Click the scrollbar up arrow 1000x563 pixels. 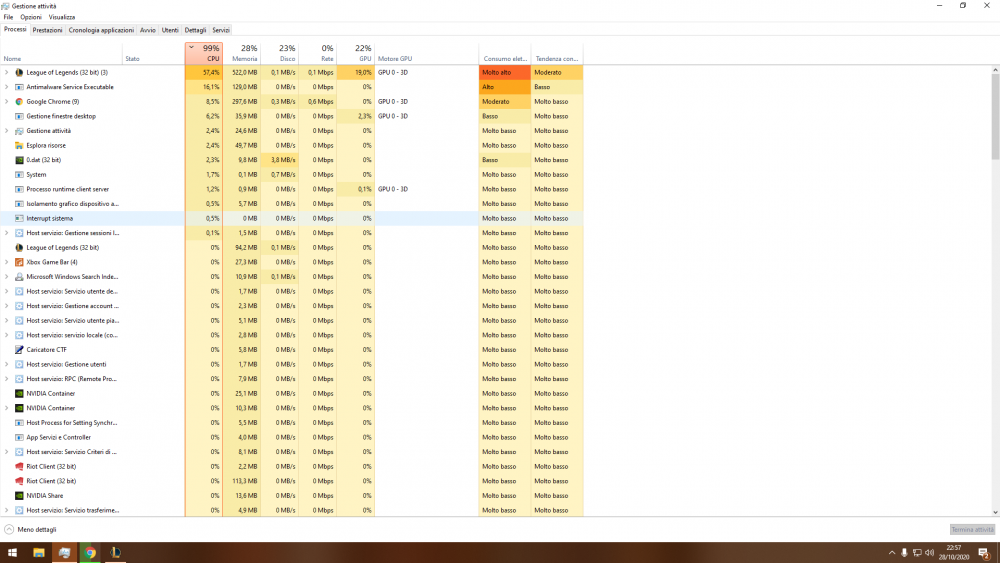[995, 69]
